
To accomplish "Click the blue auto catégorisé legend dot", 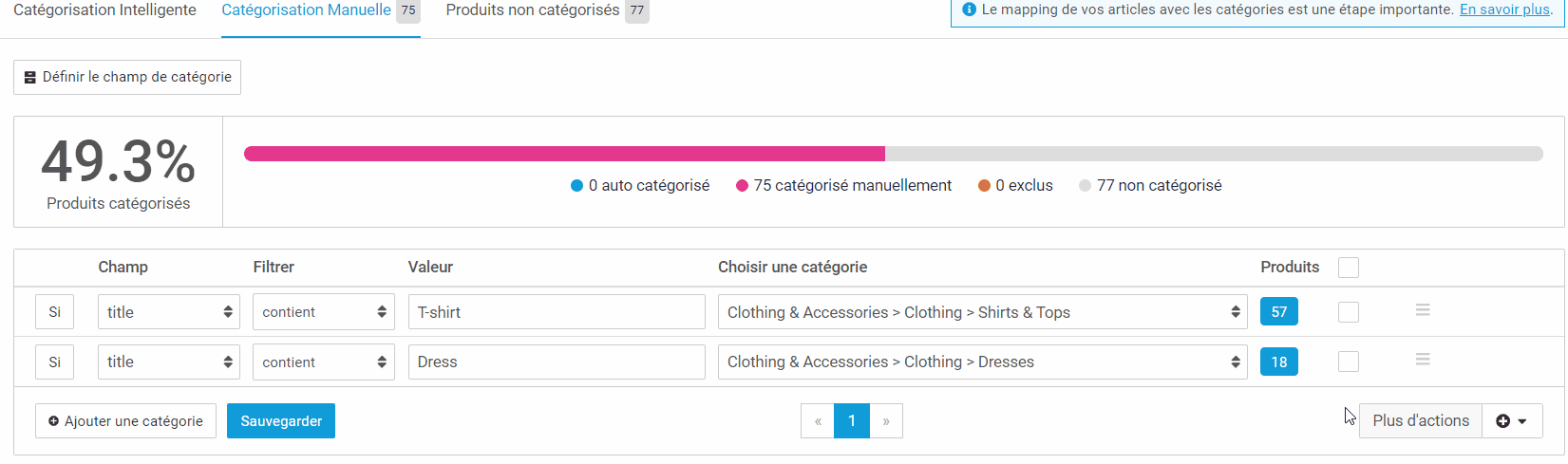I will (x=576, y=186).
